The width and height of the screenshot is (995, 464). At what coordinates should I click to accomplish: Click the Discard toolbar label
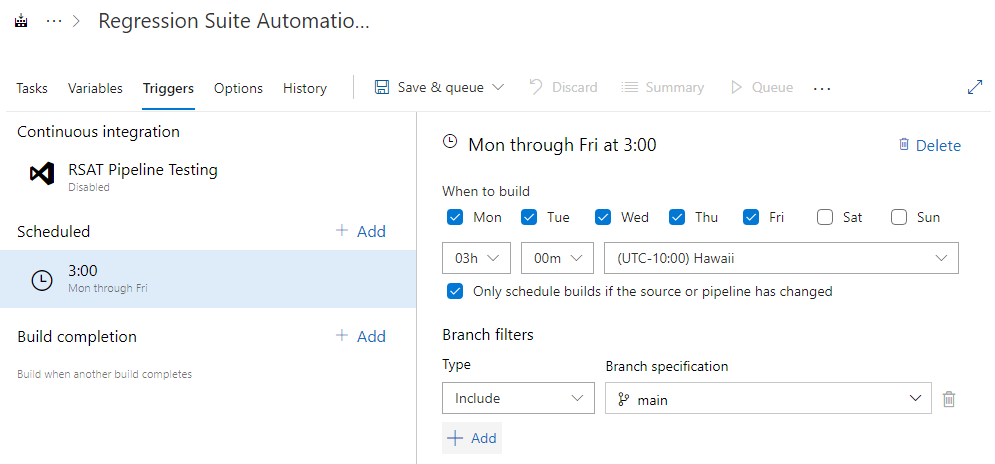pos(574,87)
